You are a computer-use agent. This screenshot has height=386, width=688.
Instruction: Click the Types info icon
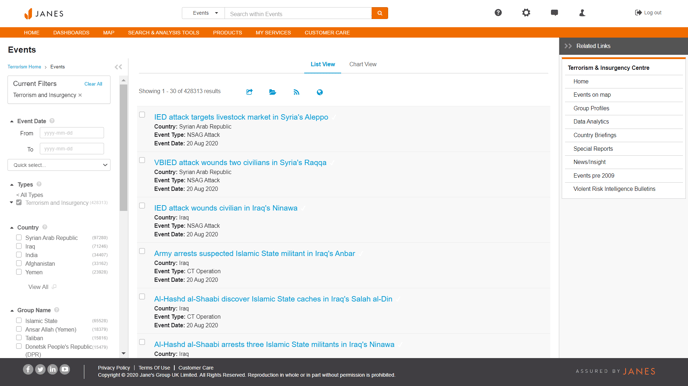[39, 184]
